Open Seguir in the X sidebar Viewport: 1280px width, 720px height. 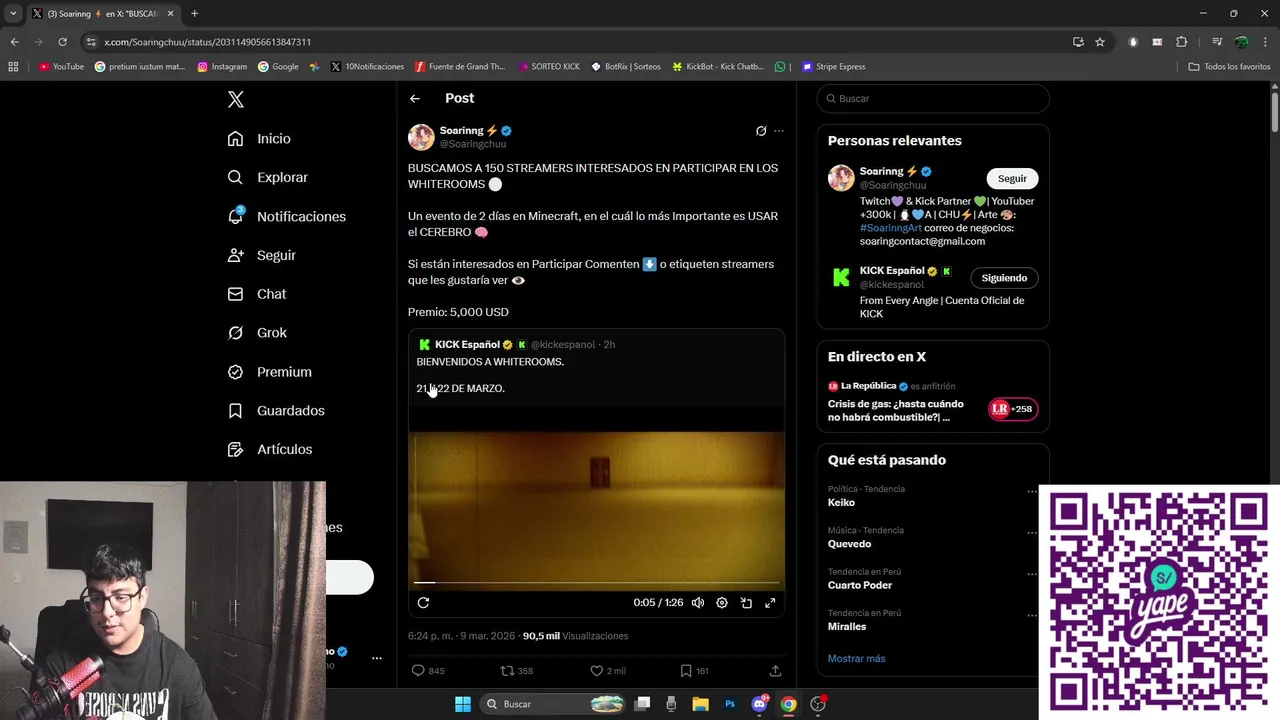tap(261, 255)
